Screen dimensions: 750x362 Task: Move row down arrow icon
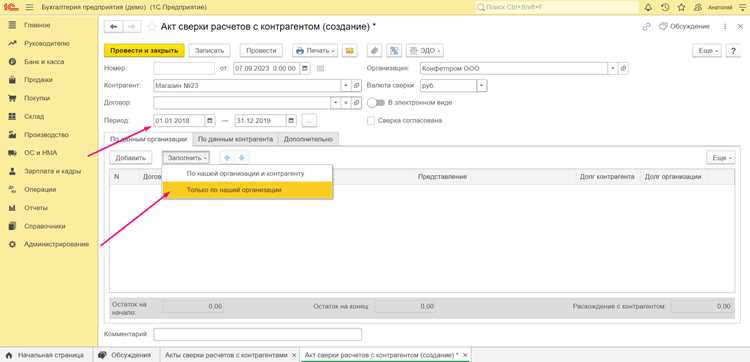242,157
